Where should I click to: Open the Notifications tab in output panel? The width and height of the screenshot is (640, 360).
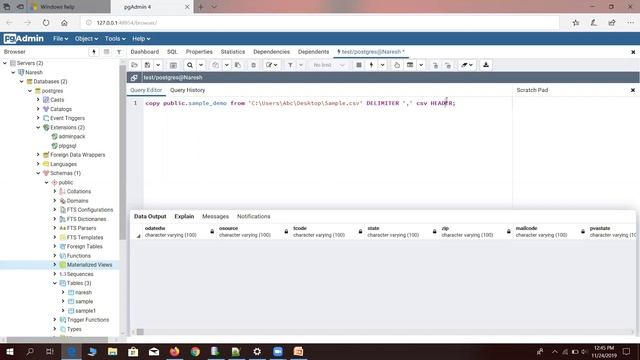pos(253,216)
